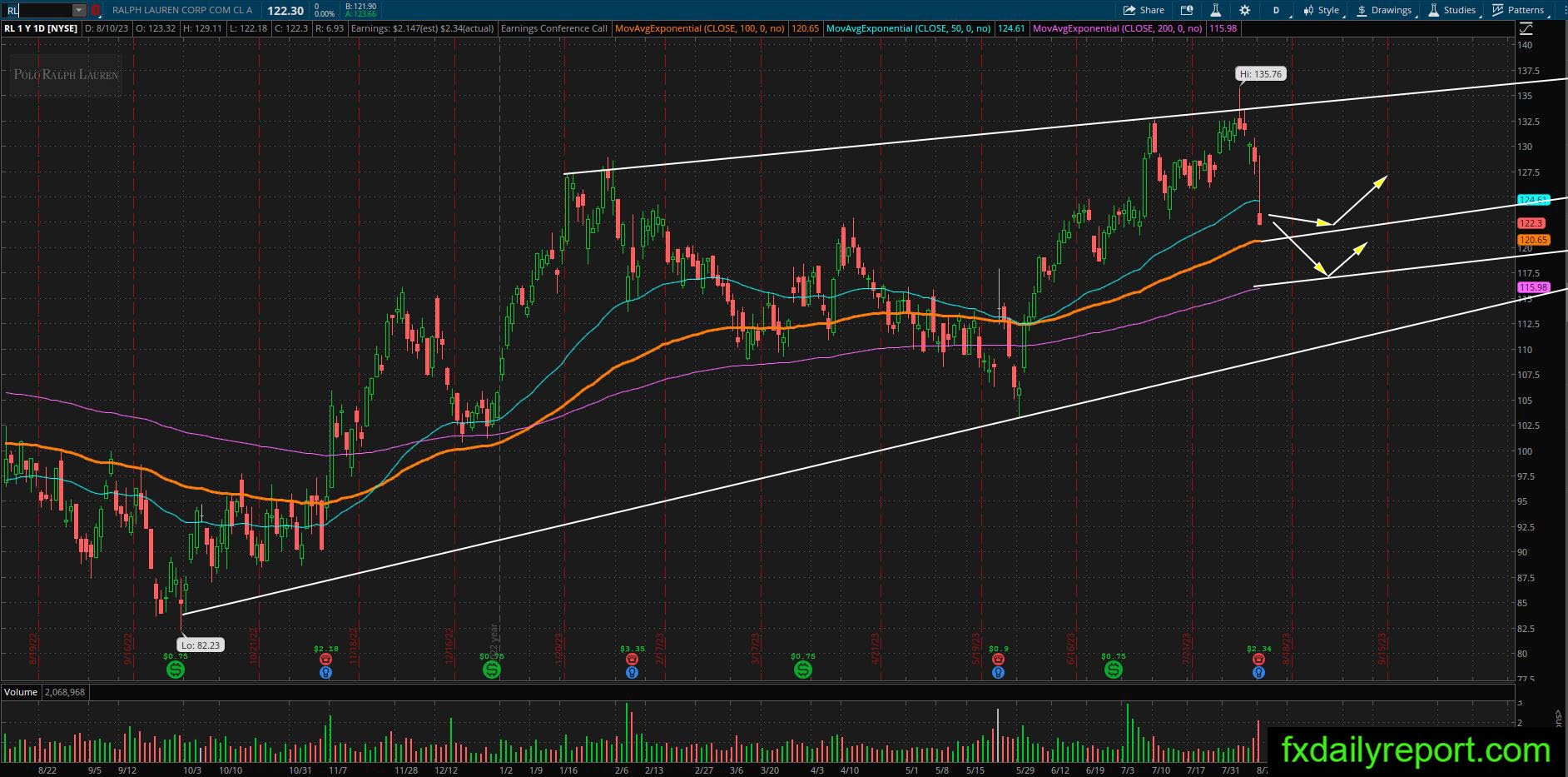Click RALPH LAUREN CORP COM CL A name
Image resolution: width=1568 pixels, height=777 pixels.
tap(182, 10)
